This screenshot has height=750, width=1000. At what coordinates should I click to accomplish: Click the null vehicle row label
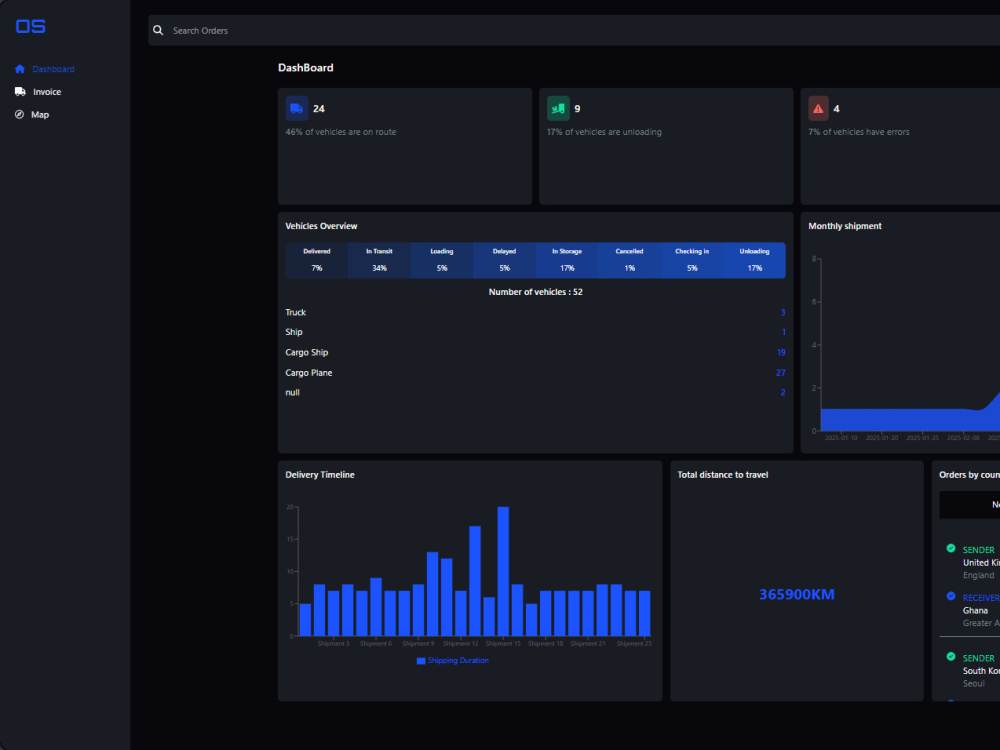293,393
